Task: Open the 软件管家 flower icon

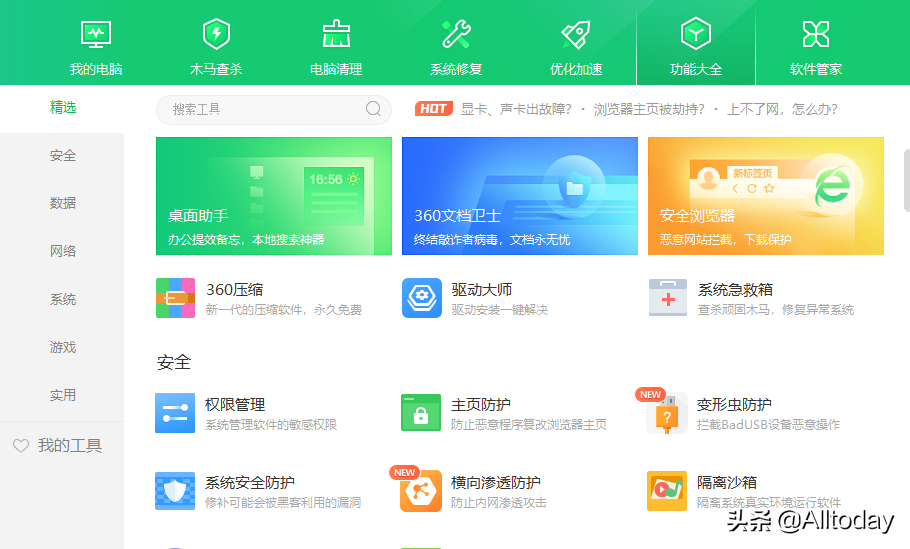Action: pyautogui.click(x=816, y=34)
